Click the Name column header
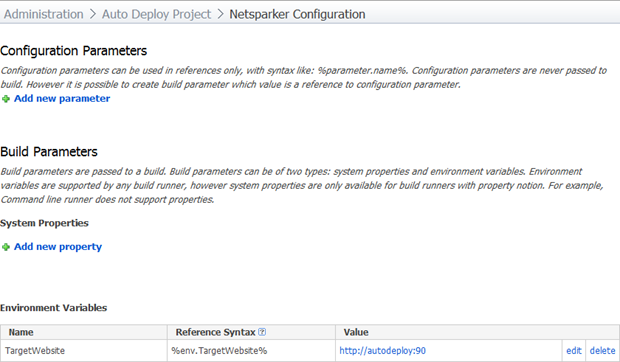Screen dimensions: 620x362 [x=84, y=332]
